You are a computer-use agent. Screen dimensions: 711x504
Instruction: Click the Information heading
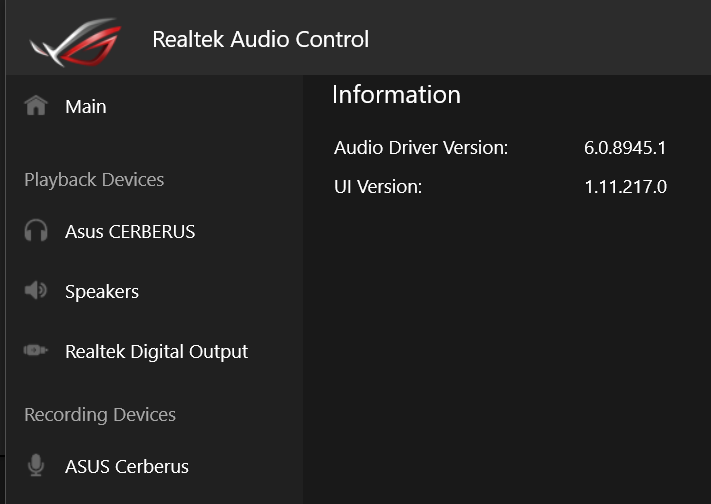[x=396, y=94]
